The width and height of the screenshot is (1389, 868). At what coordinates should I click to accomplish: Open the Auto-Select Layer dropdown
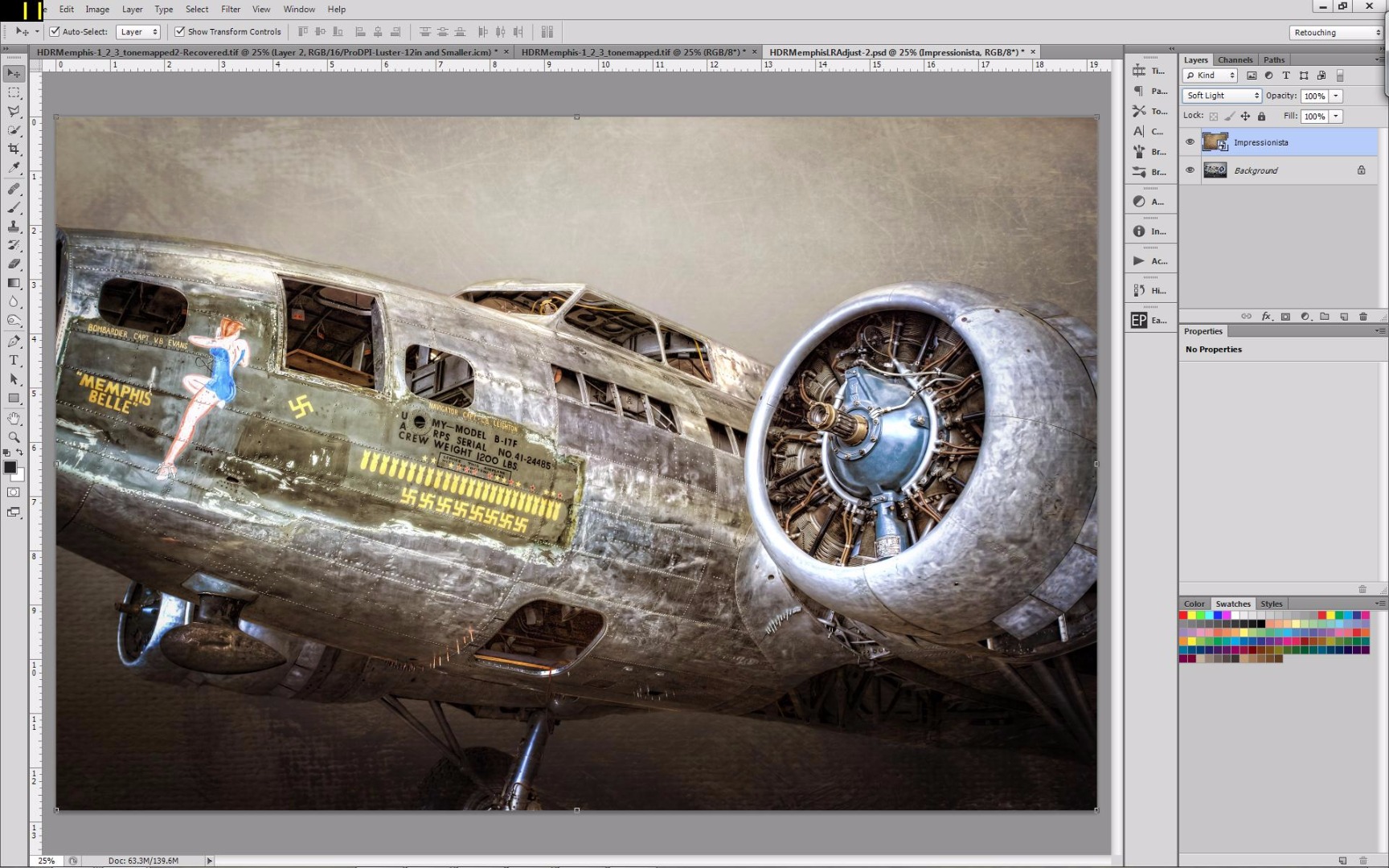point(138,32)
